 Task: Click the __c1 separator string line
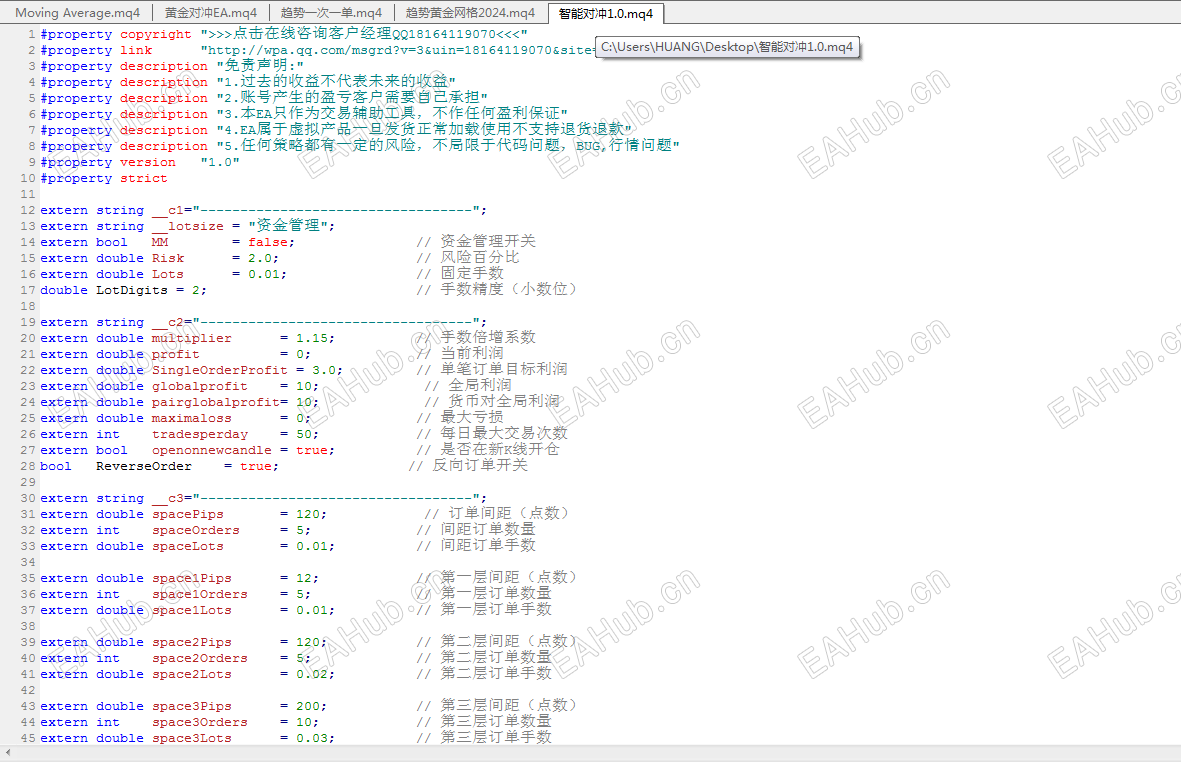point(264,210)
